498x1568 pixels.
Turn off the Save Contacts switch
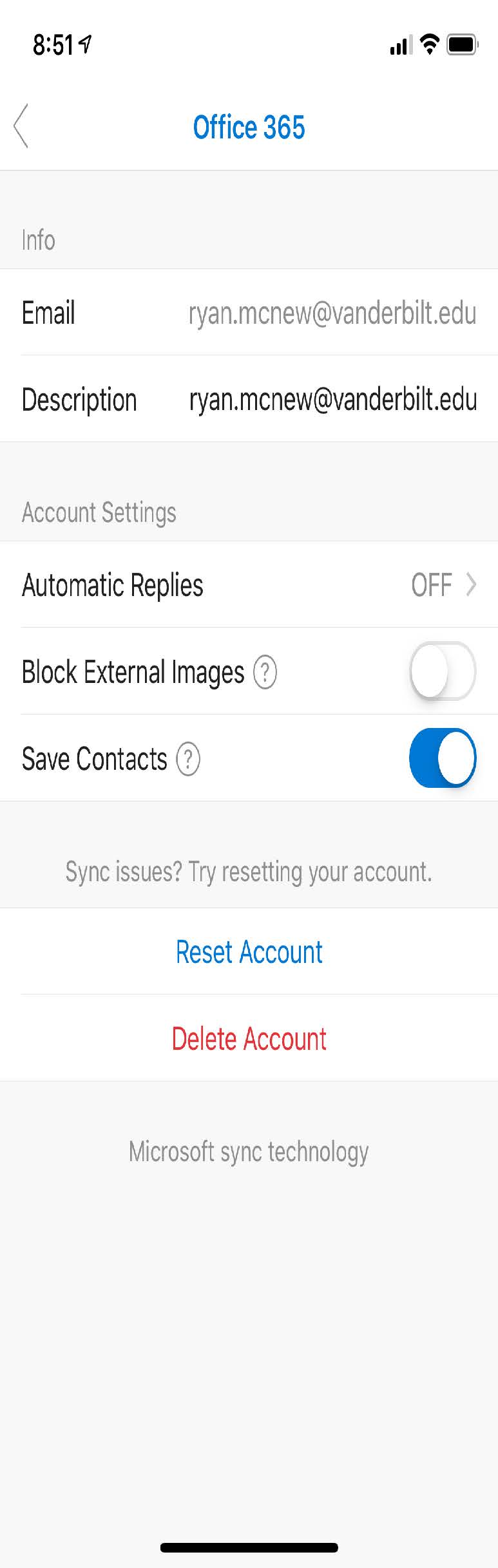coord(443,758)
